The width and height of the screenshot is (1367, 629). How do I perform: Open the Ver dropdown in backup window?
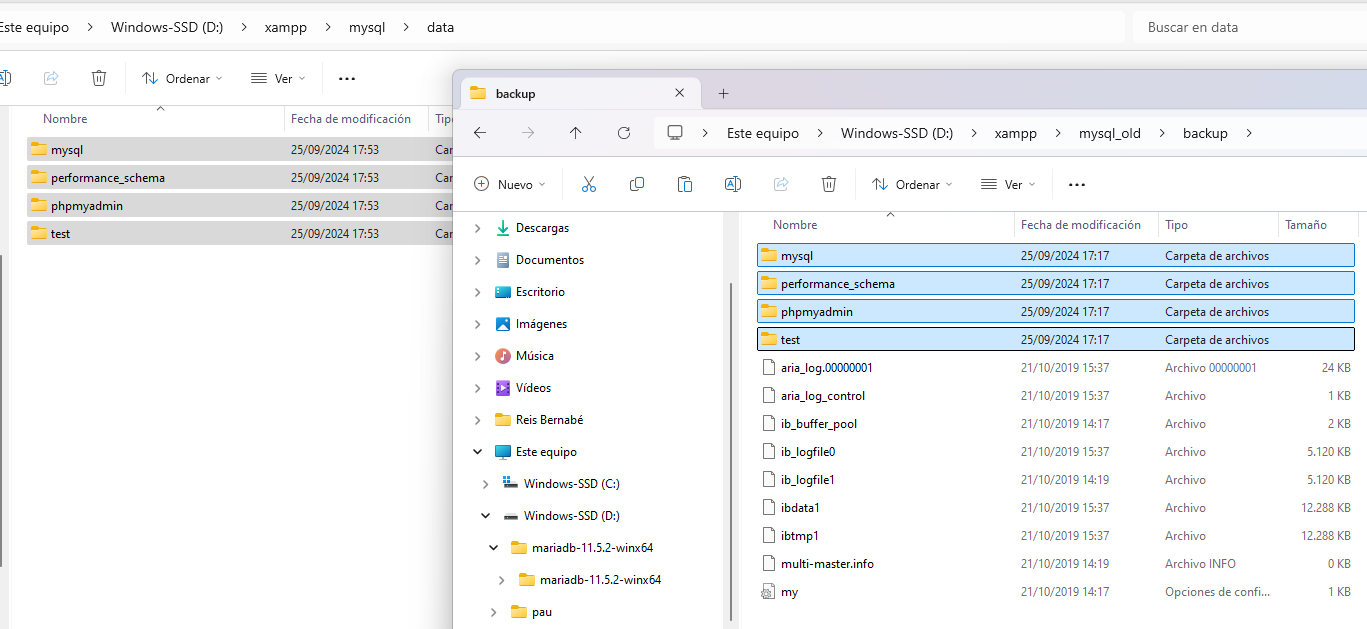[x=1007, y=184]
